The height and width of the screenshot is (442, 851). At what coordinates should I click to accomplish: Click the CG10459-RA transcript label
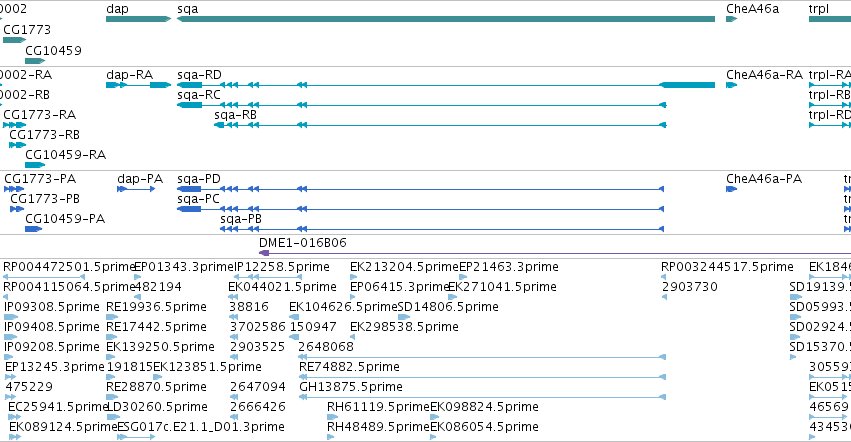click(x=66, y=155)
